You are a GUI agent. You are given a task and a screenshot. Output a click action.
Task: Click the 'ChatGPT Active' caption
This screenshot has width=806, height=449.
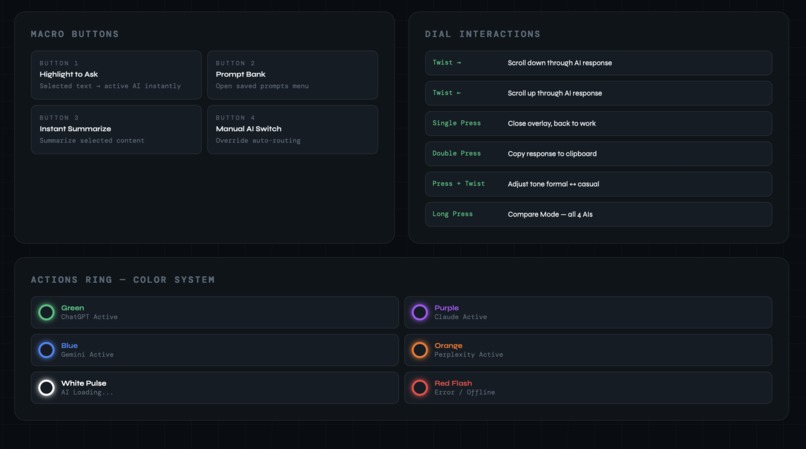[89, 317]
